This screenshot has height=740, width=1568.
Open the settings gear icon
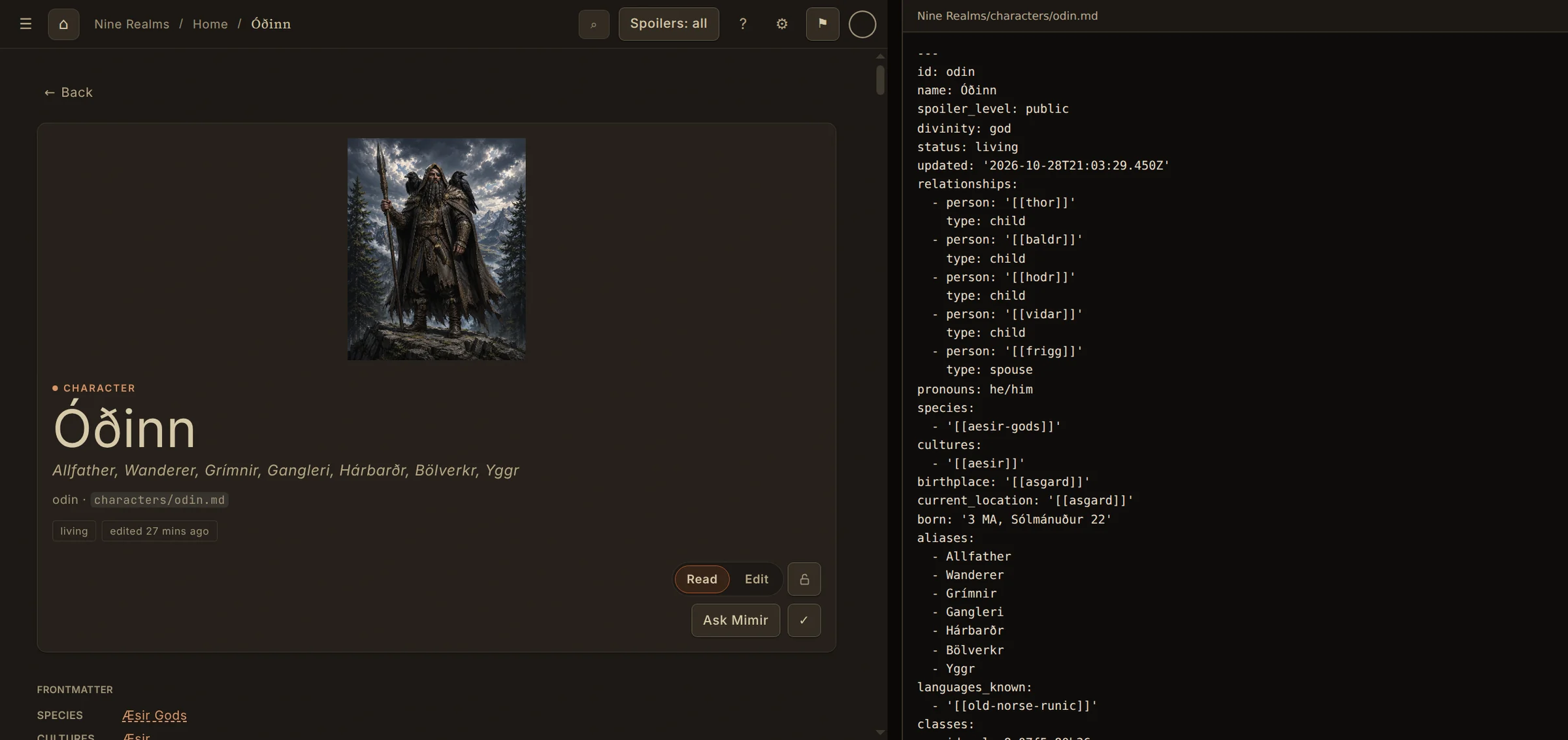point(781,24)
